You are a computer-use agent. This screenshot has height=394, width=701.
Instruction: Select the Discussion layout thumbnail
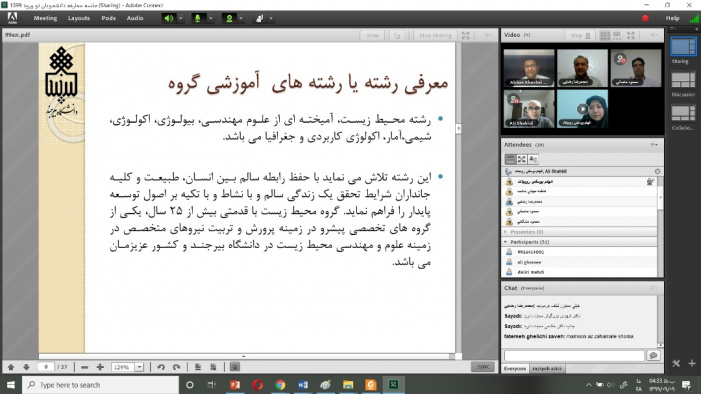683,81
